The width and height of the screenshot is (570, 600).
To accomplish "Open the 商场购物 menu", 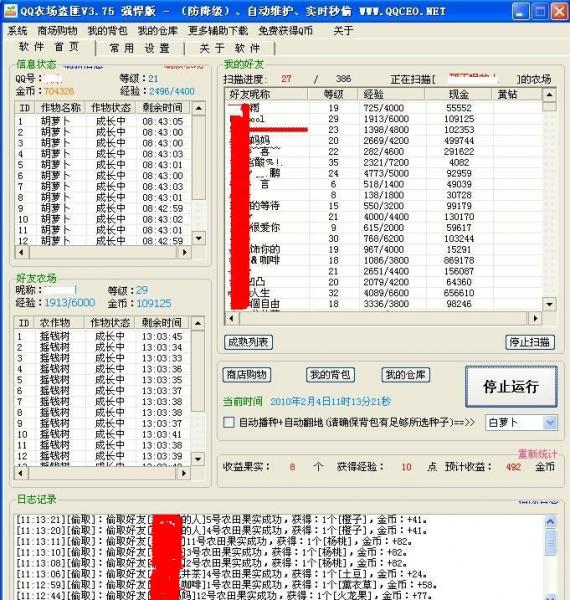I will pos(57,31).
